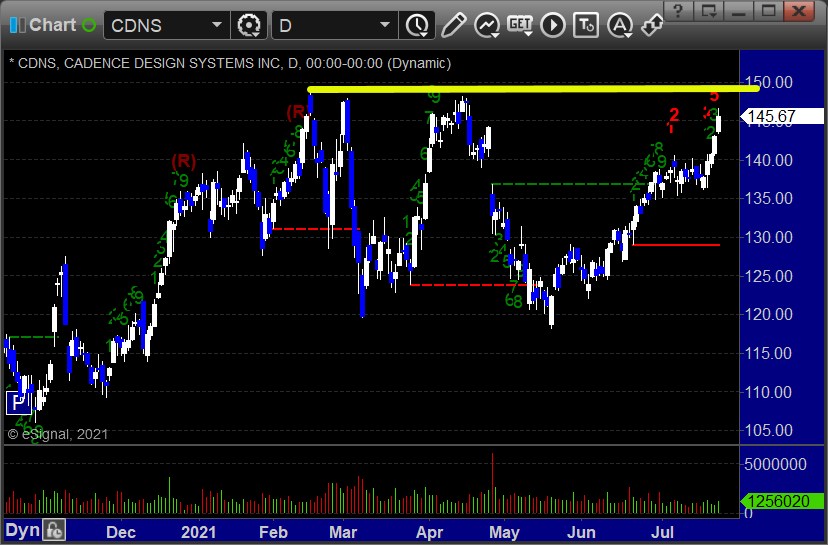Click the red (R) marker above January candles
828x545 pixels.
(x=184, y=161)
